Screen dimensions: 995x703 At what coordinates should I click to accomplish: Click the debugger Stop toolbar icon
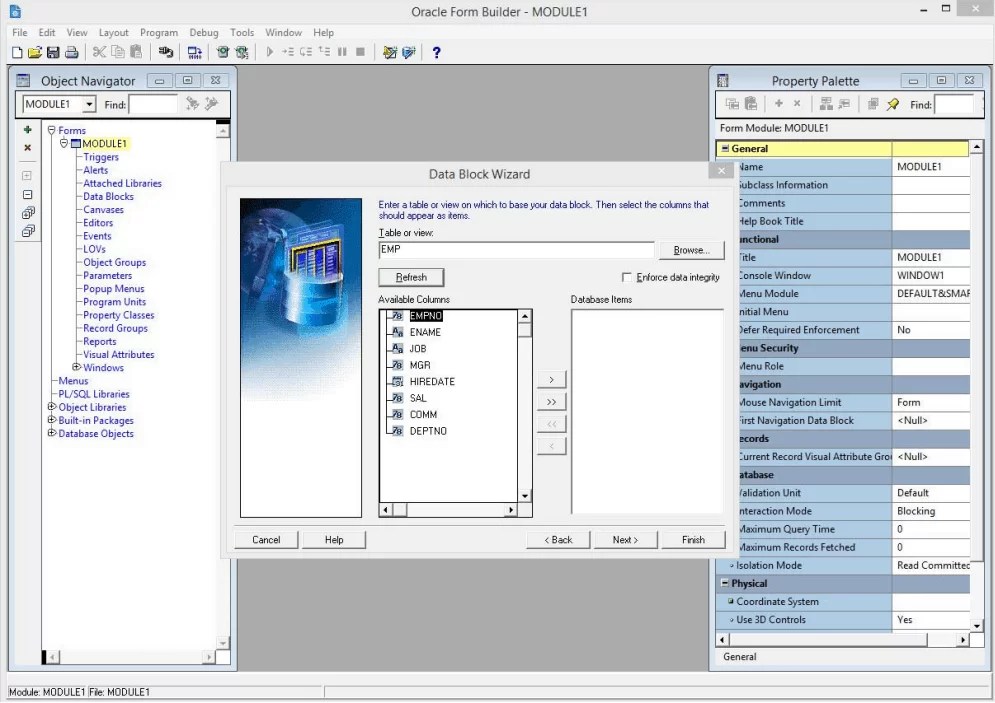pyautogui.click(x=360, y=52)
